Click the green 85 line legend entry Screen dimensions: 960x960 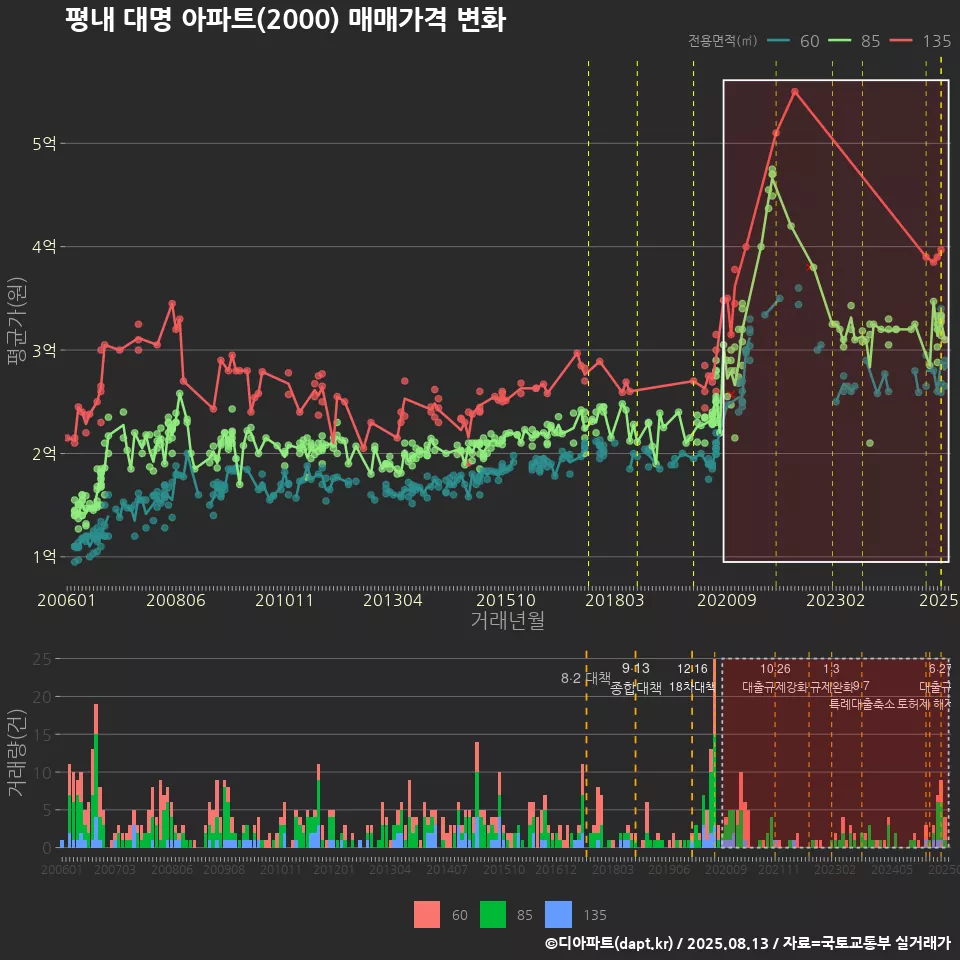[x=854, y=41]
